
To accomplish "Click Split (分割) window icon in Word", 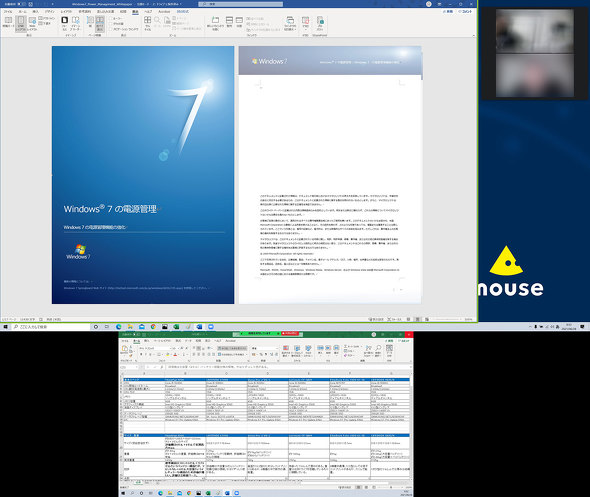I will coord(239,22).
